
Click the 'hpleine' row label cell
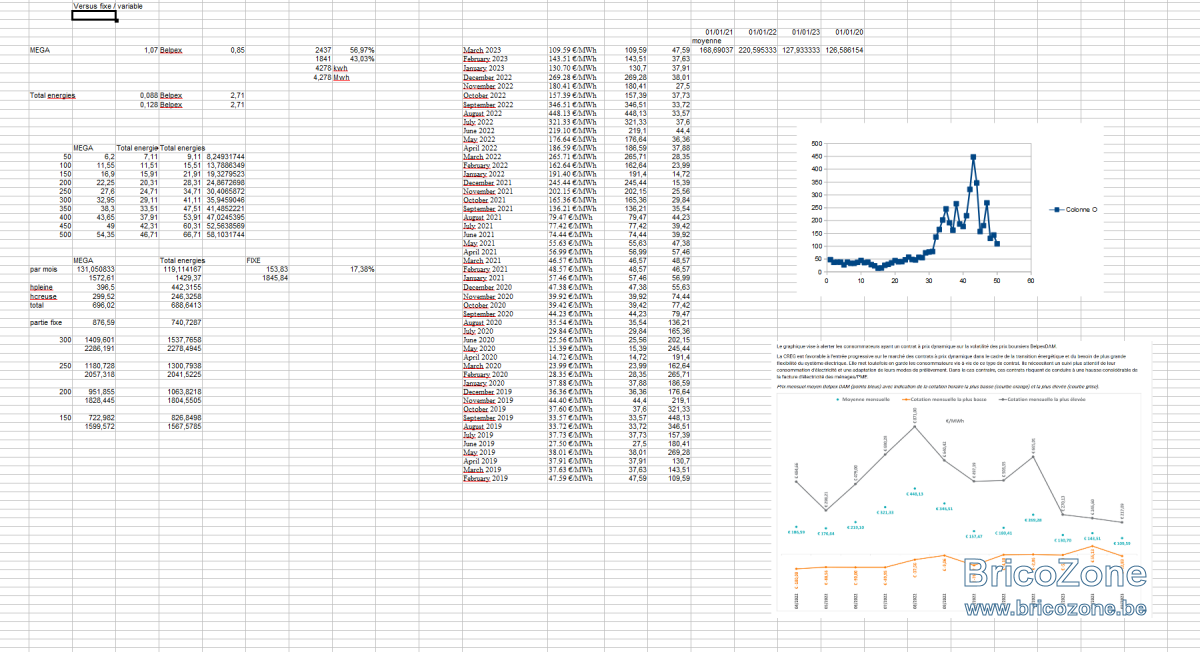pyautogui.click(x=42, y=286)
